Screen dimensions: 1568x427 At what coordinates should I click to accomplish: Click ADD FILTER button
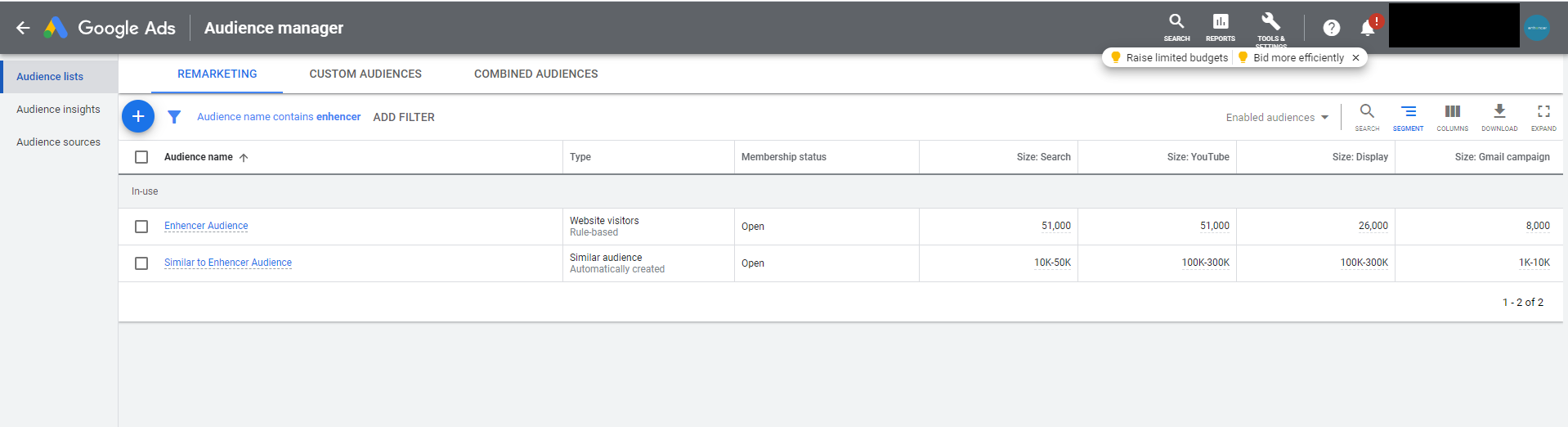[x=404, y=117]
